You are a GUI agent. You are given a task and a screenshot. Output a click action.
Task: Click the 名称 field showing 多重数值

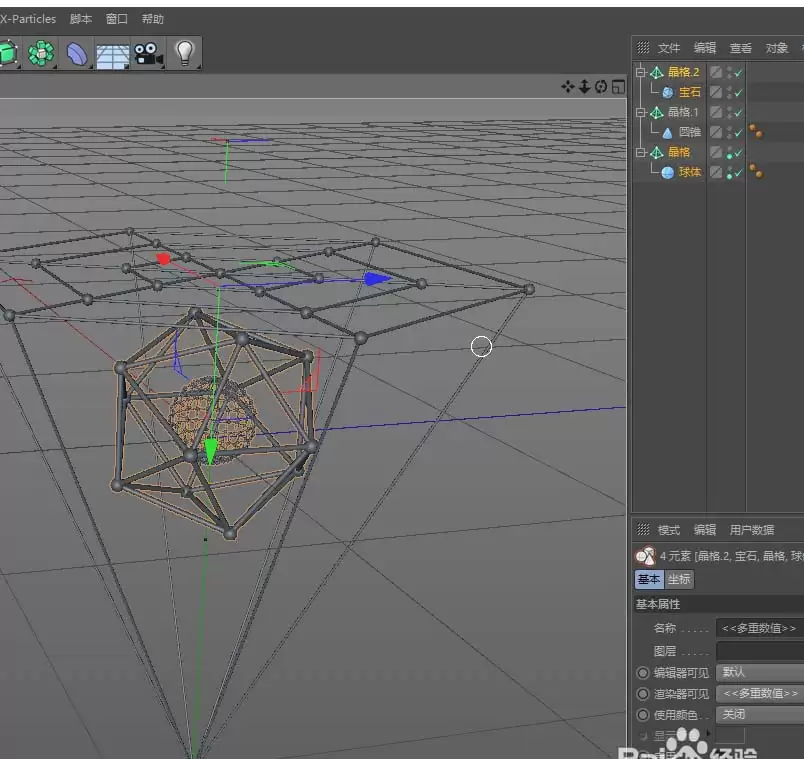(x=756, y=627)
